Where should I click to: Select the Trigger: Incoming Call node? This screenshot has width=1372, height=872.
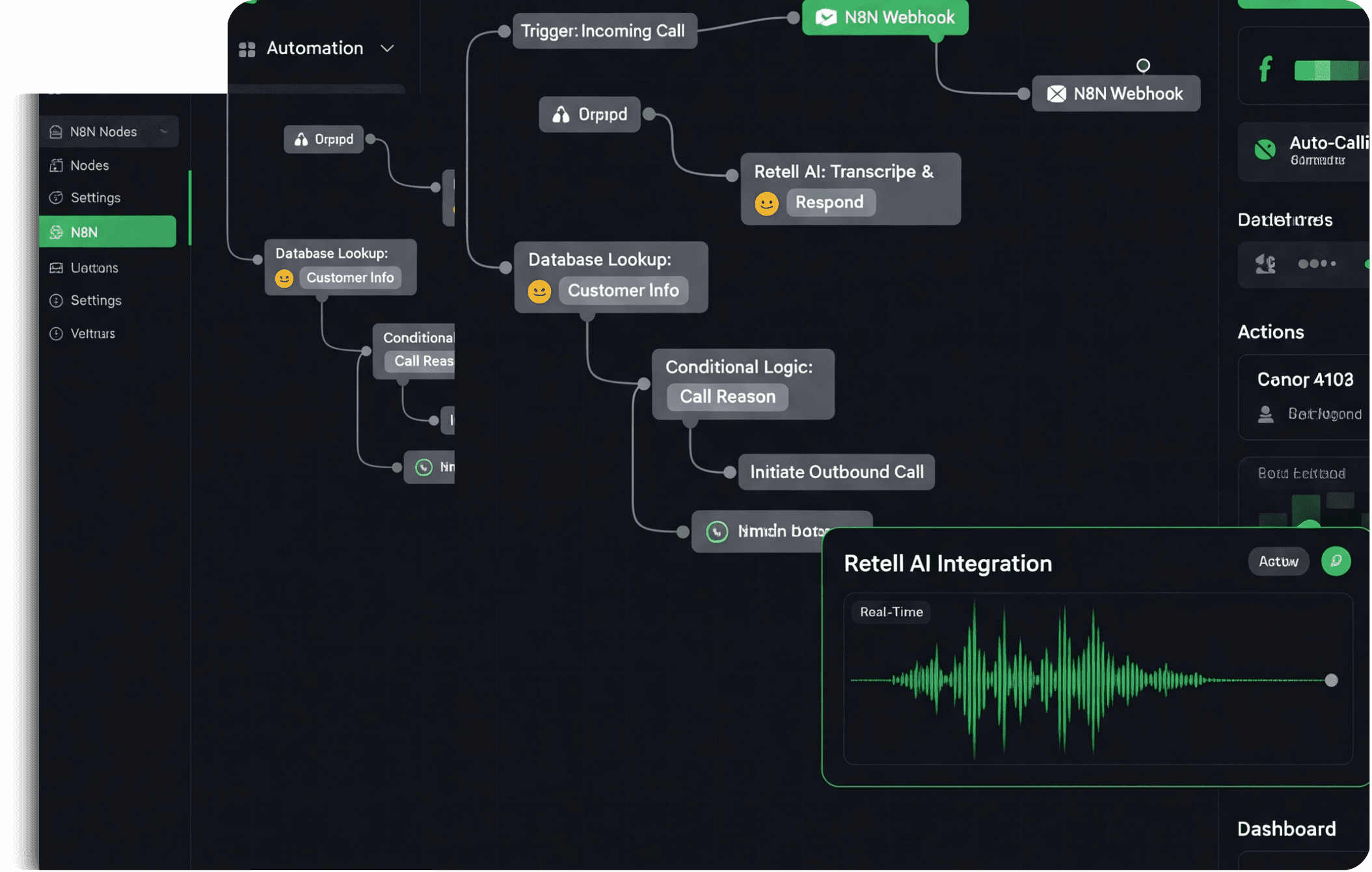[x=604, y=31]
